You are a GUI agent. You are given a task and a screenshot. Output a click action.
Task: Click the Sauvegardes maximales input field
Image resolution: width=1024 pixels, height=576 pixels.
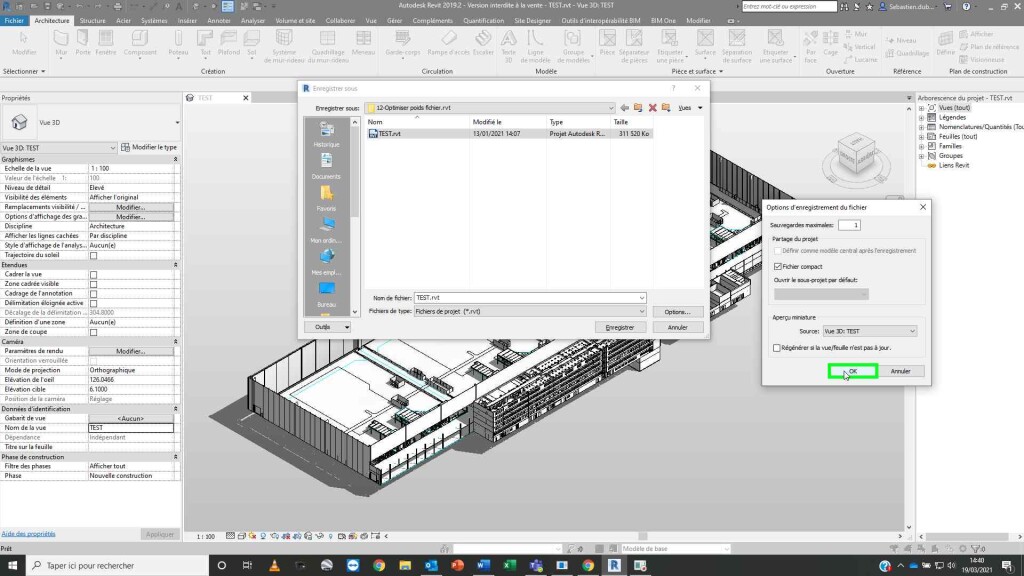tap(849, 225)
